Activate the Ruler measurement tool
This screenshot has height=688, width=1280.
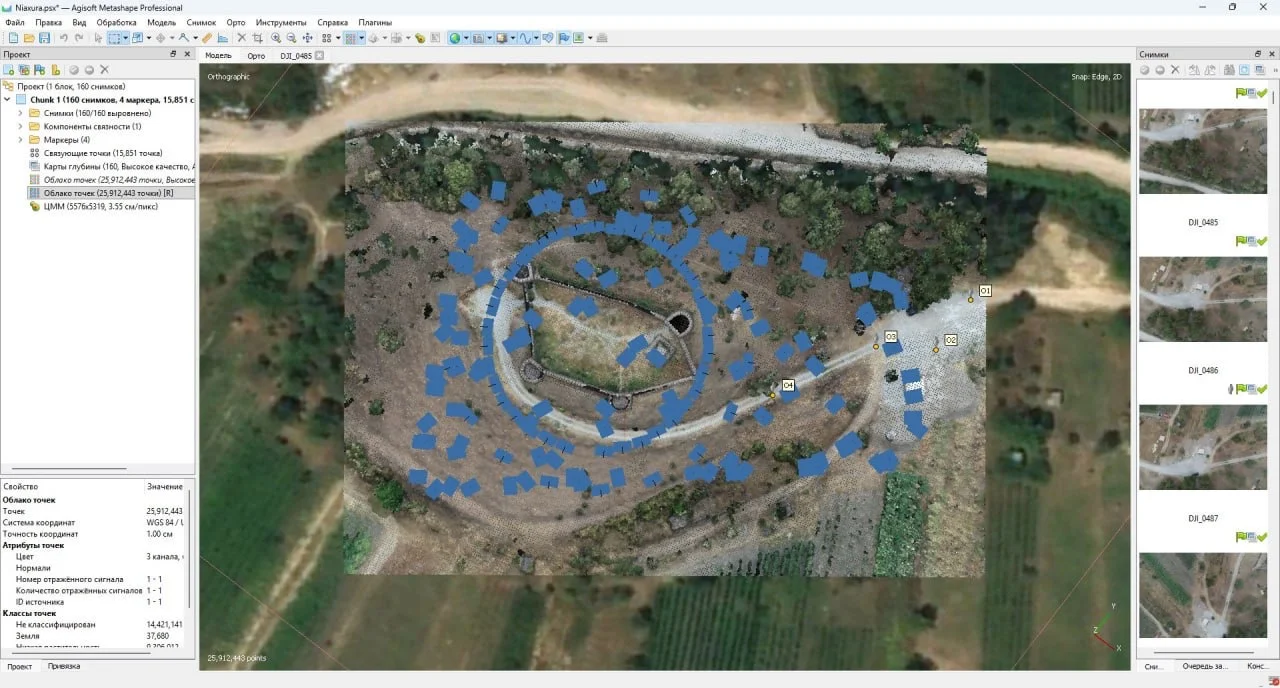coord(205,37)
